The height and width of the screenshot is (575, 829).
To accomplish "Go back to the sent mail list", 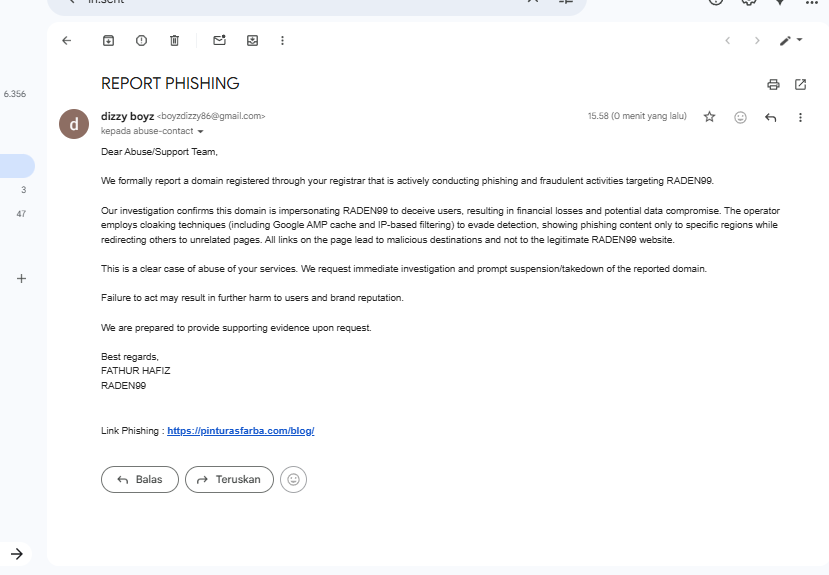I will pos(67,40).
